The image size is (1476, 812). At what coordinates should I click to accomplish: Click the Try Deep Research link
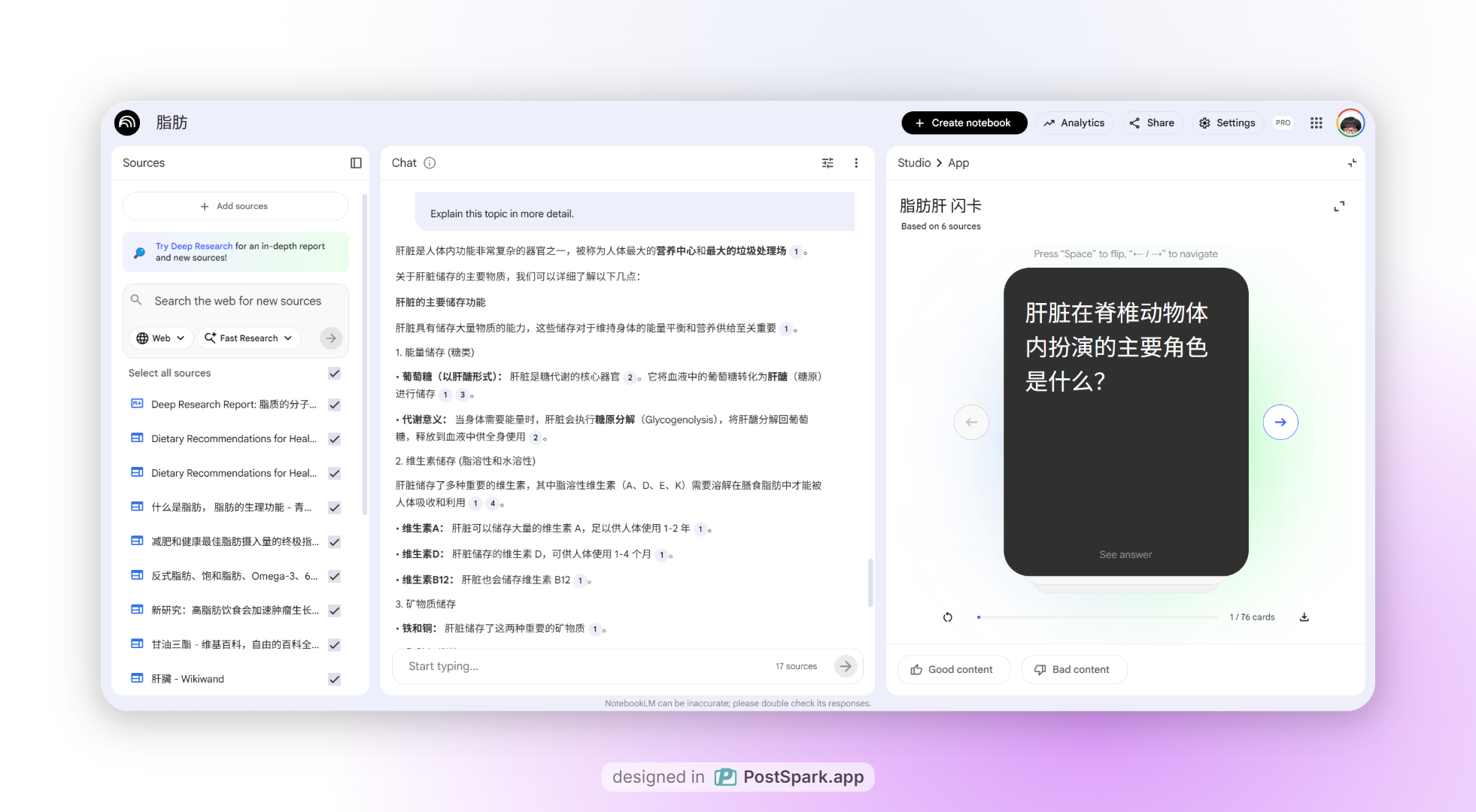click(x=194, y=246)
